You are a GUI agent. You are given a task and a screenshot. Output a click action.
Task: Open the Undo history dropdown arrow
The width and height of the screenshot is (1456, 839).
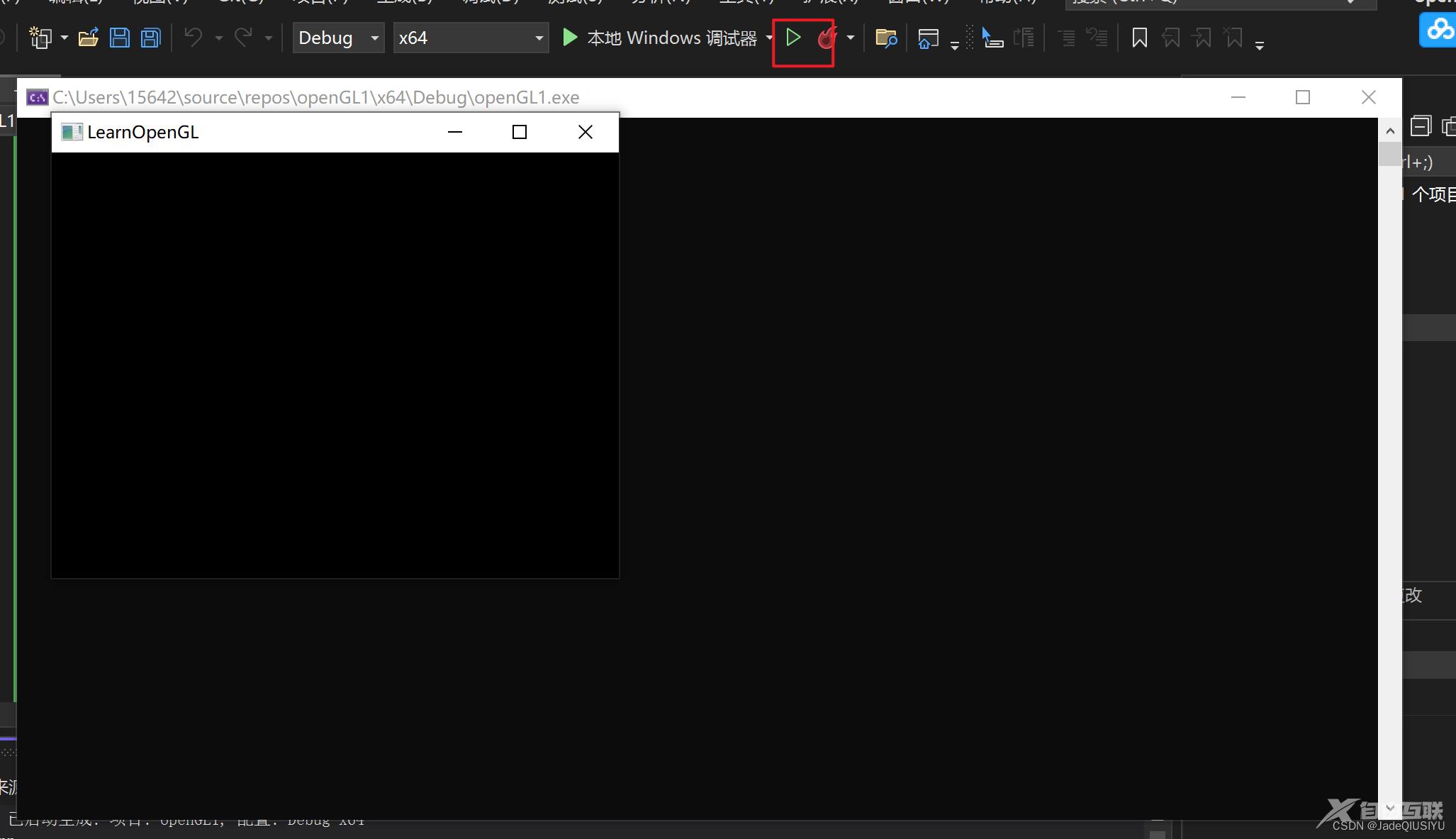[218, 38]
